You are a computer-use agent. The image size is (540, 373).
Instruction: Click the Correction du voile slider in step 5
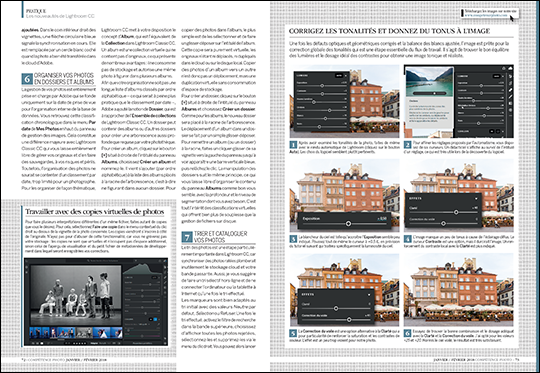pyautogui.click(x=336, y=320)
